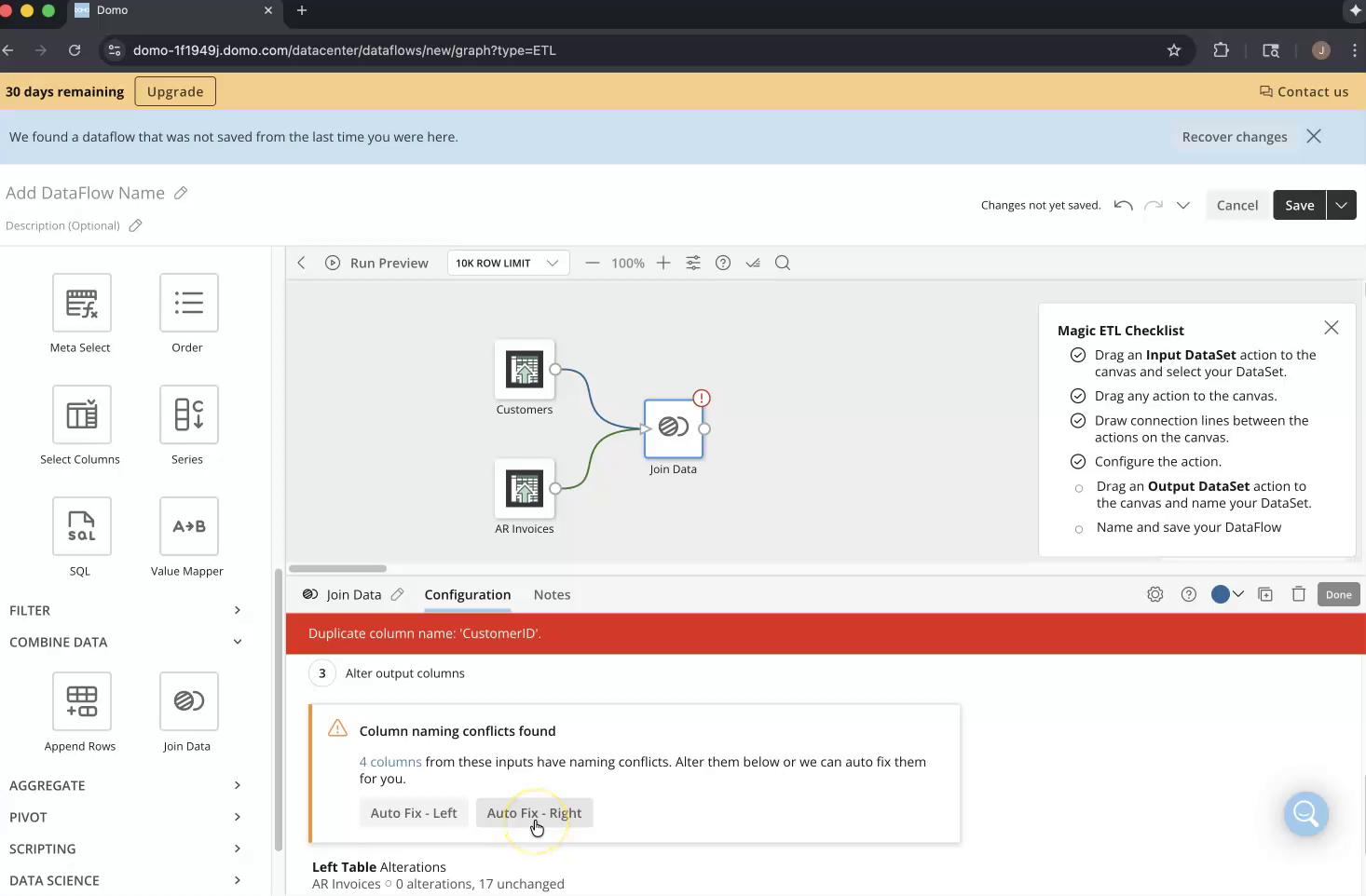This screenshot has height=896, width=1366.
Task: Click Done on Join Data panel
Action: pyautogui.click(x=1339, y=594)
